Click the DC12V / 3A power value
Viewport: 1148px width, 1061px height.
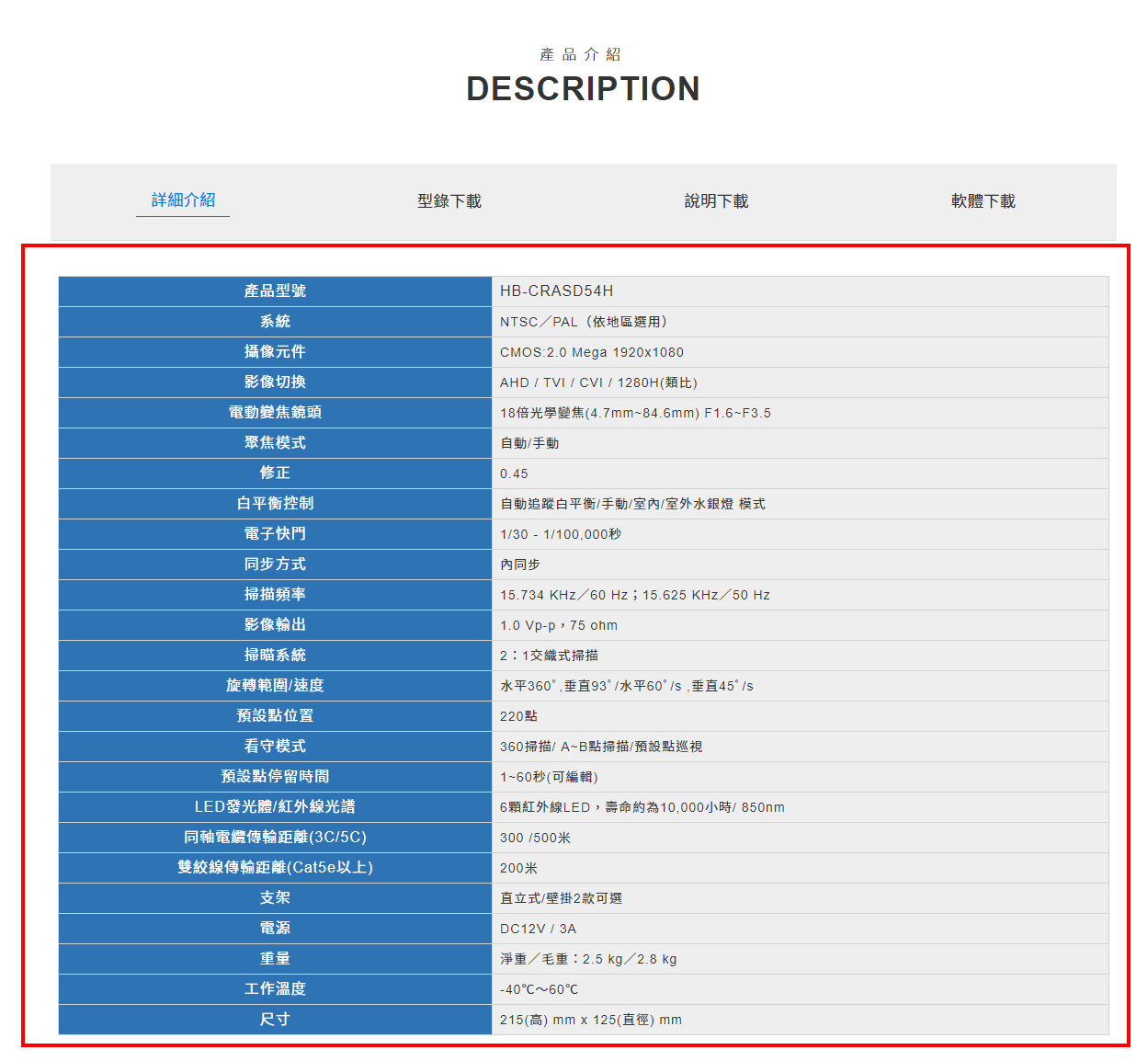[538, 929]
